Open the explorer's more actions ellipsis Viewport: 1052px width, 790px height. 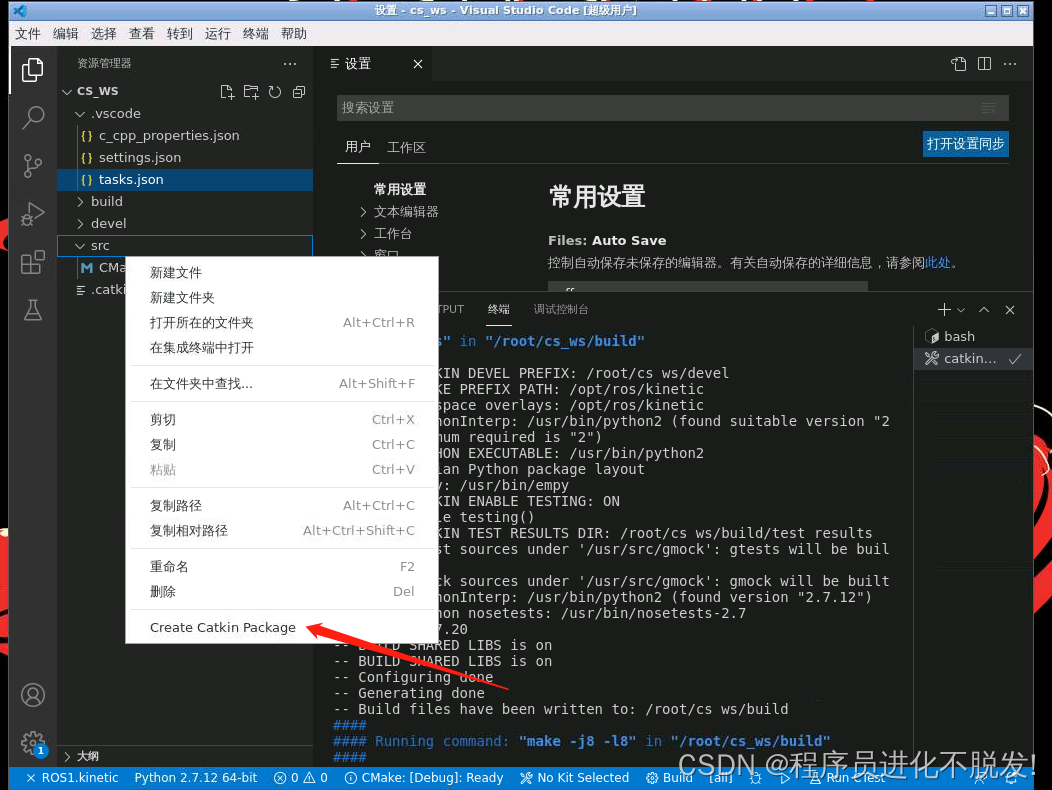click(290, 64)
